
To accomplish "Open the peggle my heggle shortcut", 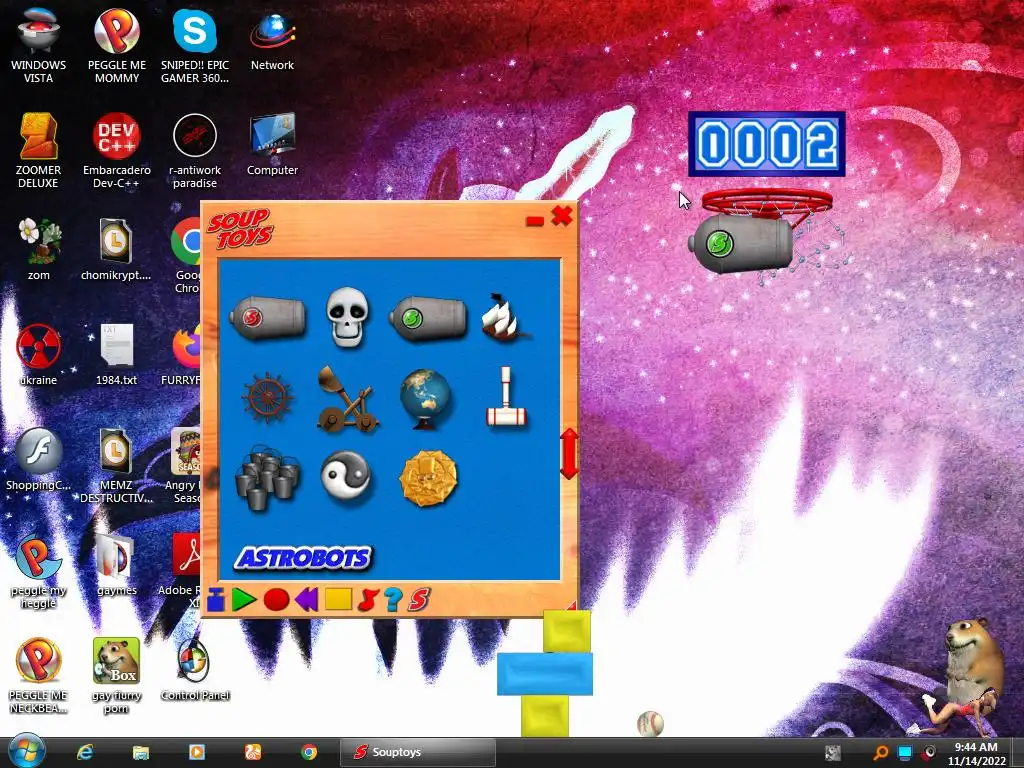I will [39, 571].
